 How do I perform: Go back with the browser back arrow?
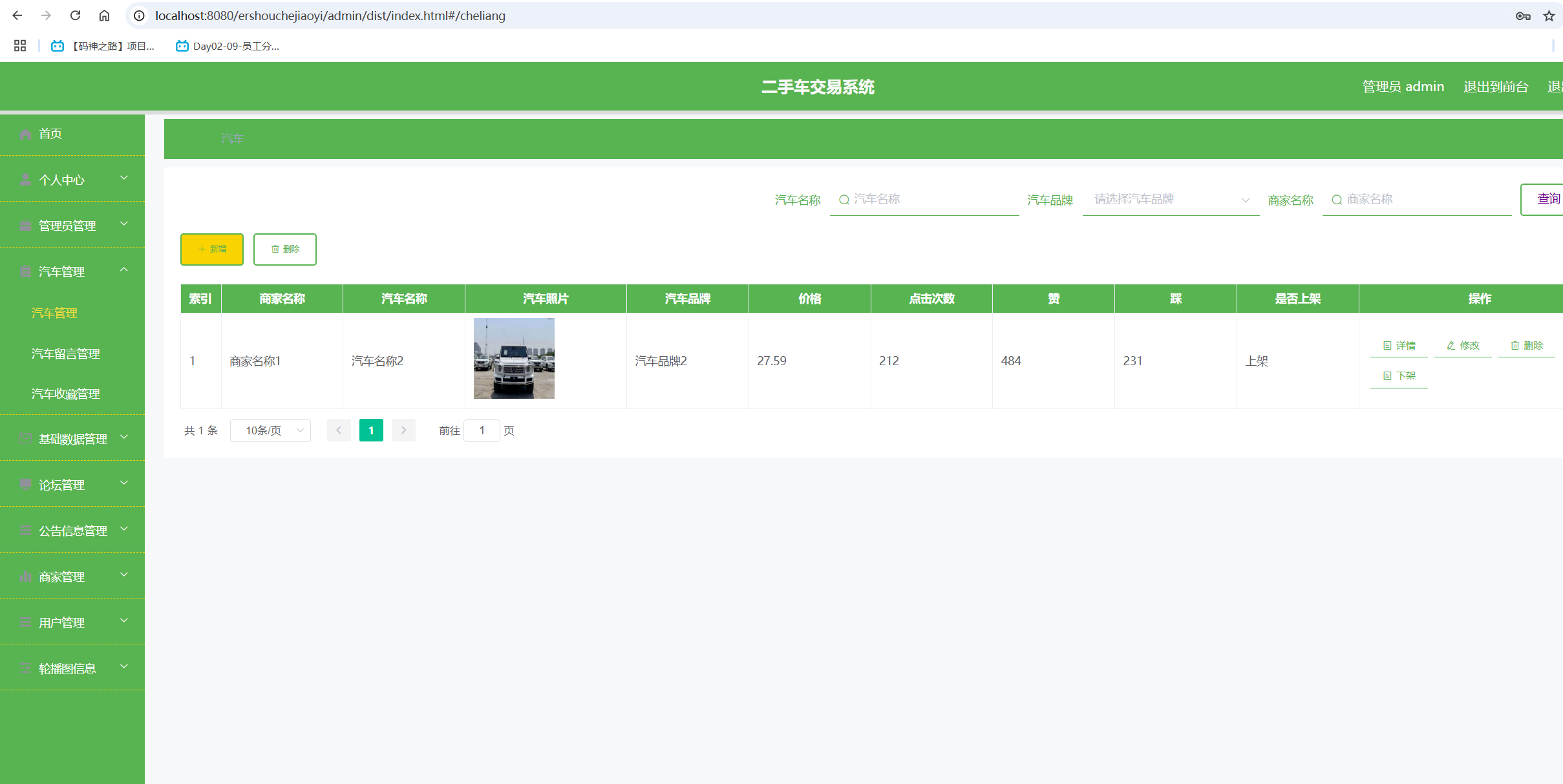pos(17,16)
